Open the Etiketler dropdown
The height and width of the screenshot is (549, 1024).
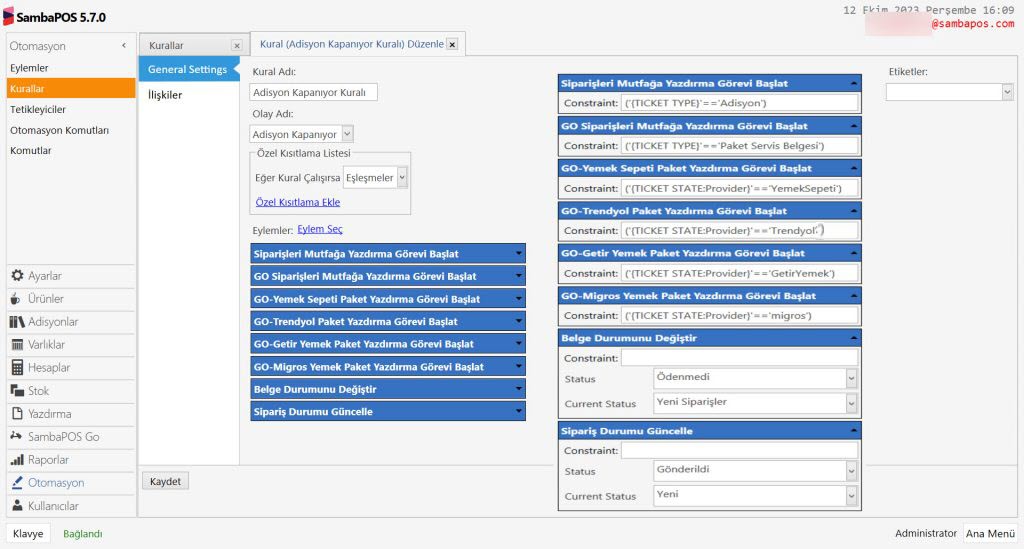[1007, 92]
